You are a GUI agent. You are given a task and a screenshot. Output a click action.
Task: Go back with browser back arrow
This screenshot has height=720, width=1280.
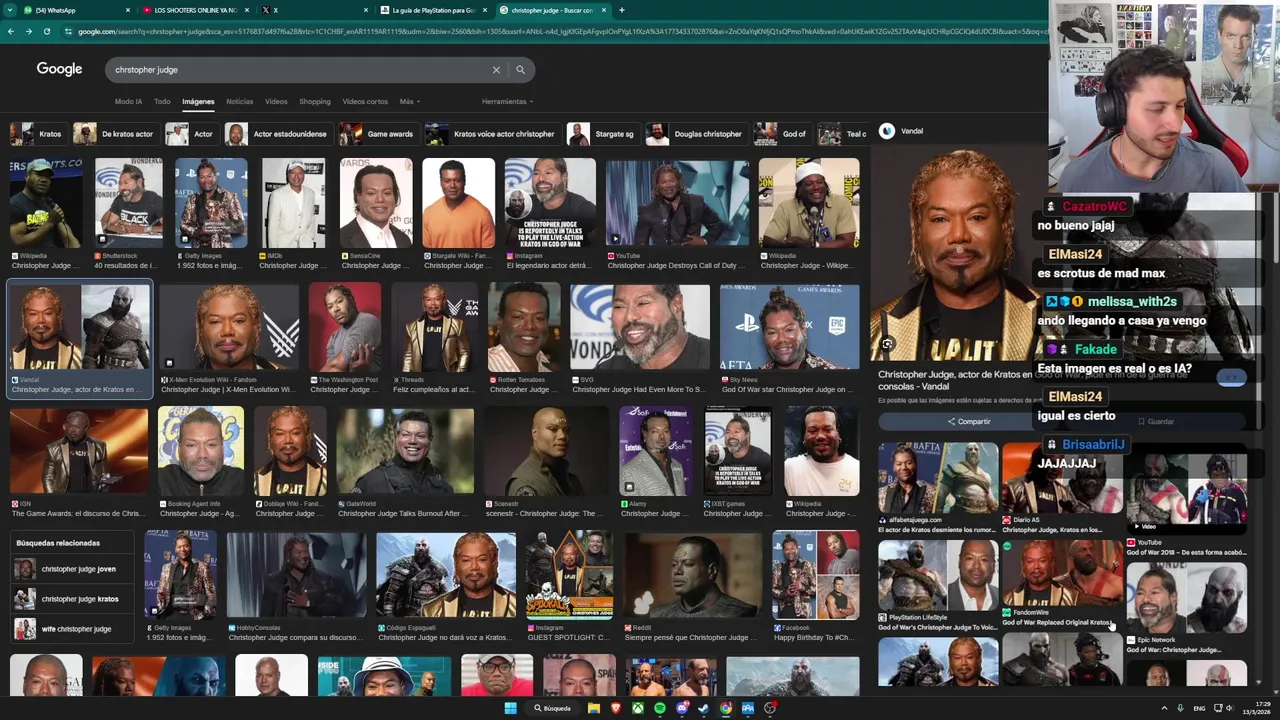[x=10, y=31]
